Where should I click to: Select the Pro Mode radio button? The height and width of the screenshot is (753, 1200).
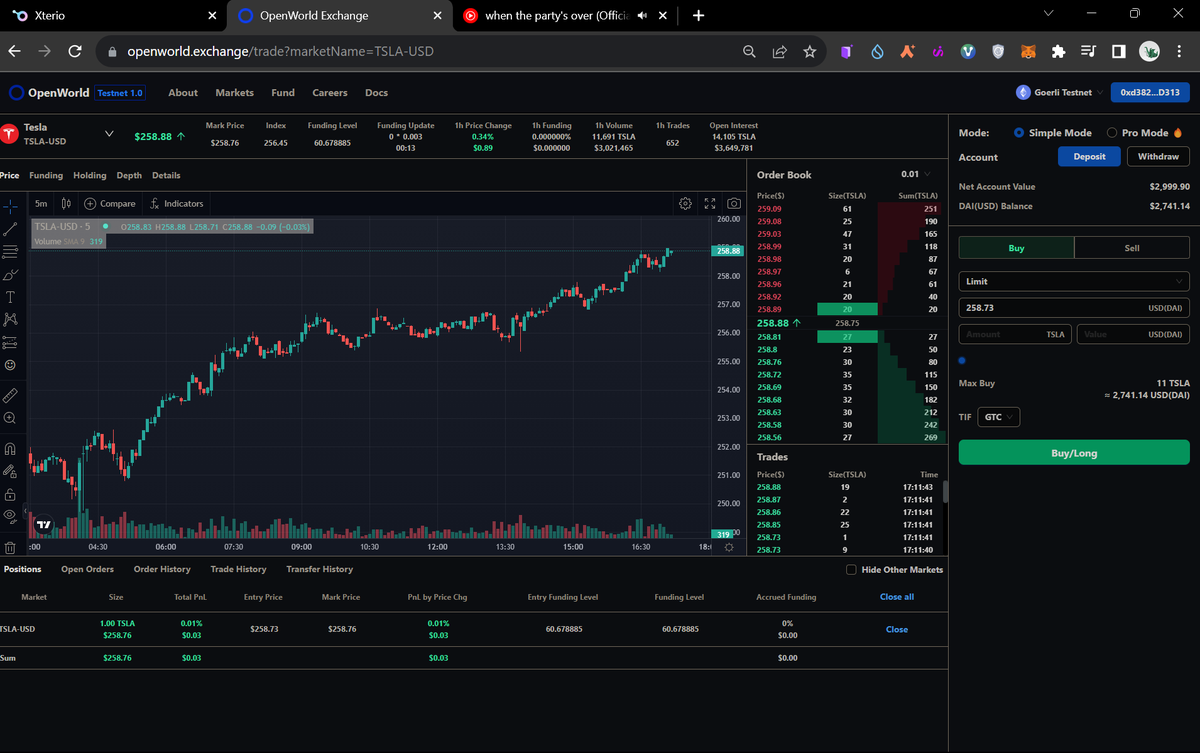click(x=1112, y=133)
